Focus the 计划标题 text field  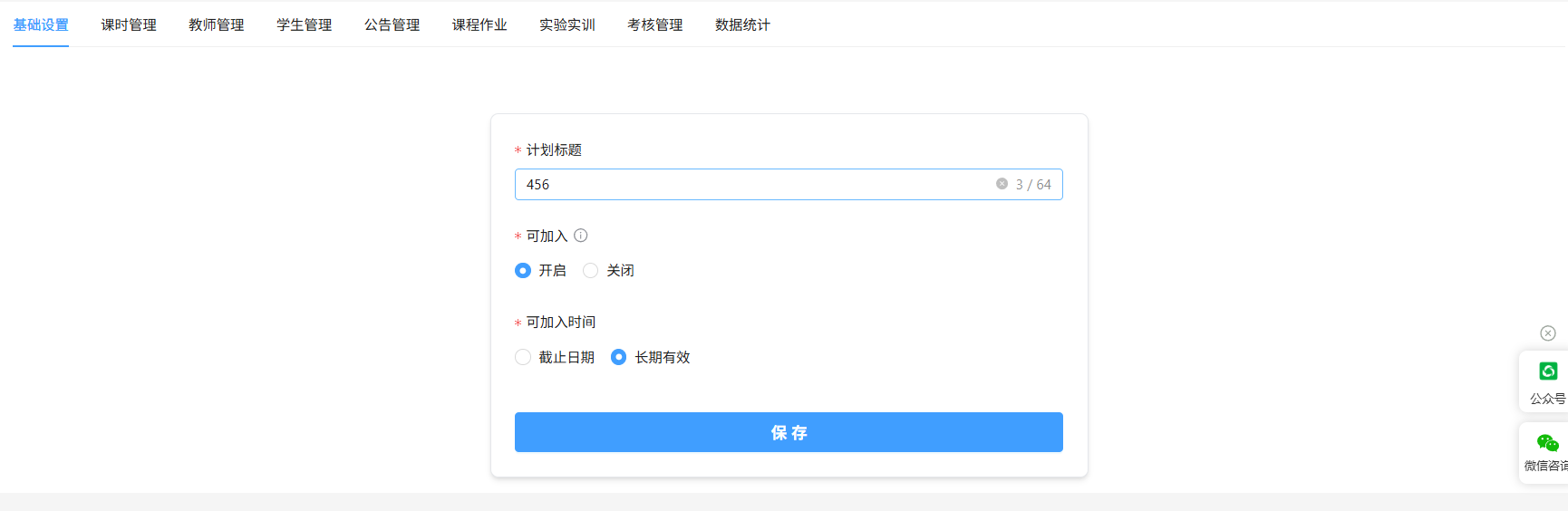click(x=752, y=185)
